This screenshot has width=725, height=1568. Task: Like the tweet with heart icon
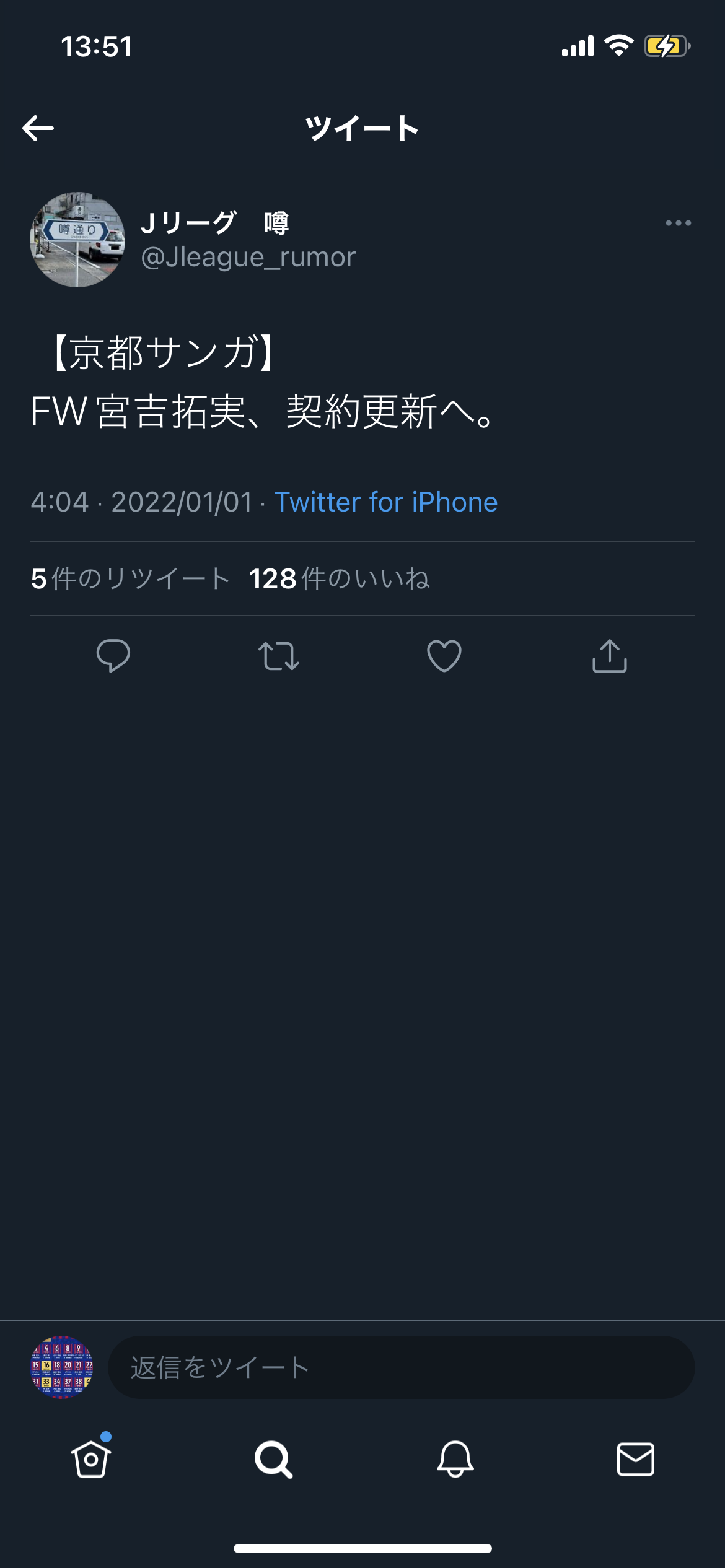coord(444,656)
